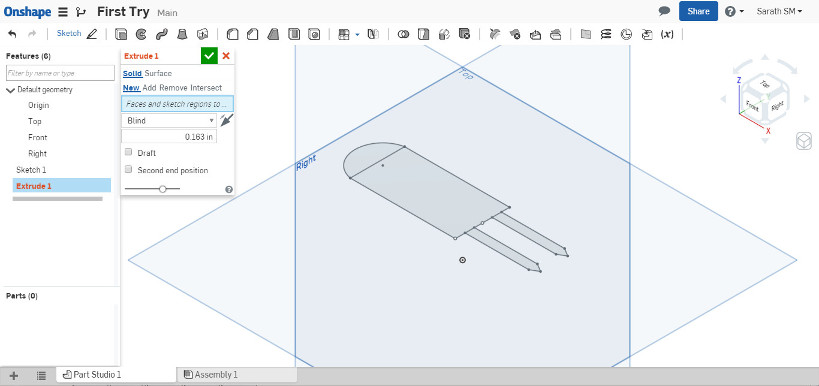The image size is (819, 386).
Task: Open the versions and branches icon
Action: click(x=80, y=11)
